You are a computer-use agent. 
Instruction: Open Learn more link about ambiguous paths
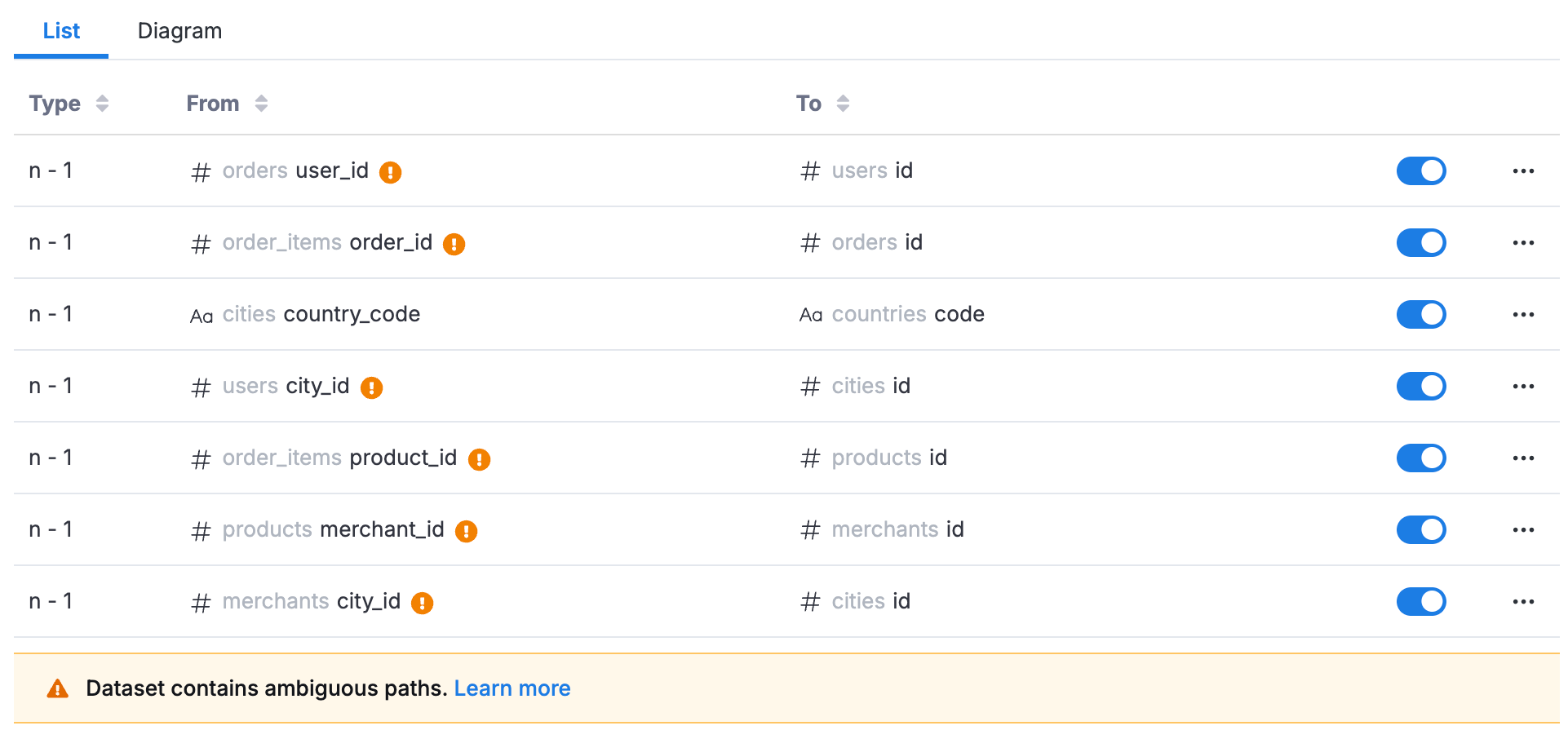coord(512,688)
